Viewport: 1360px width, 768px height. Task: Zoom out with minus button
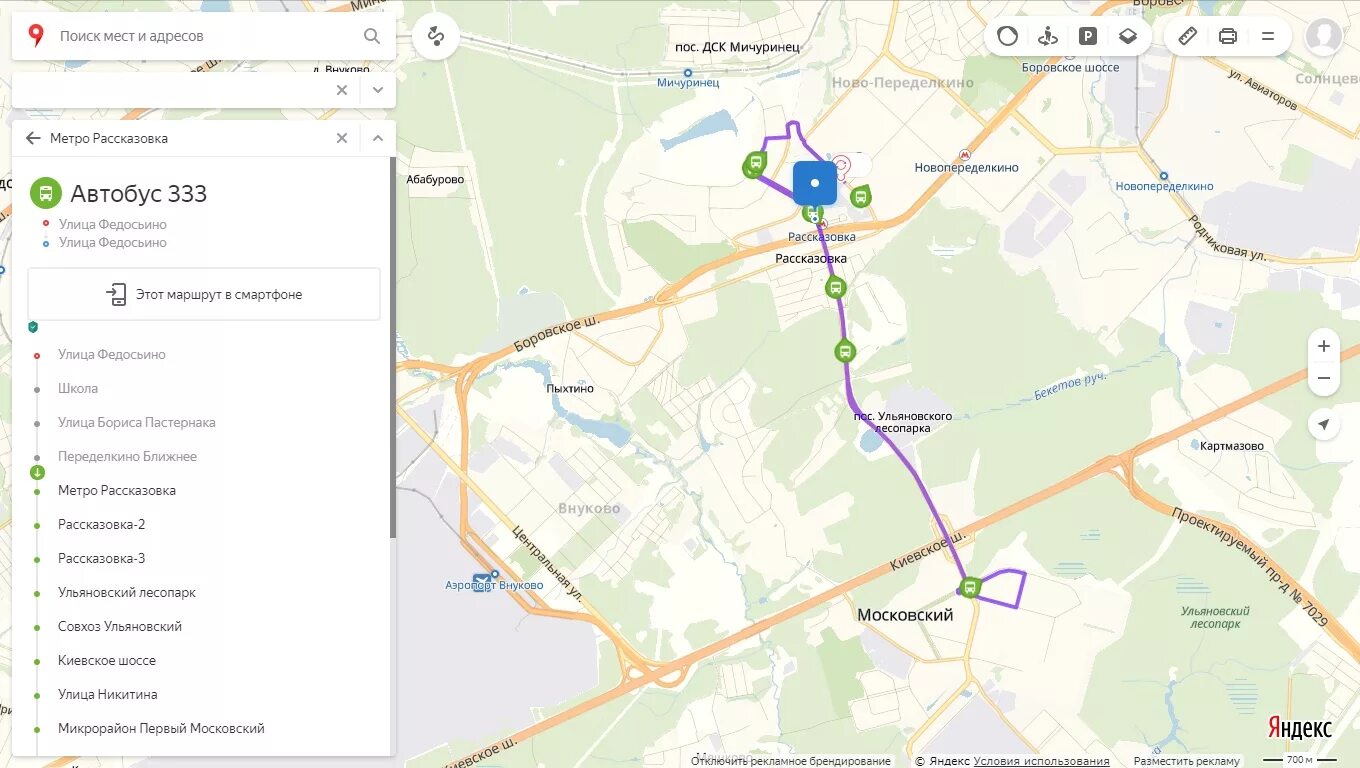point(1324,378)
